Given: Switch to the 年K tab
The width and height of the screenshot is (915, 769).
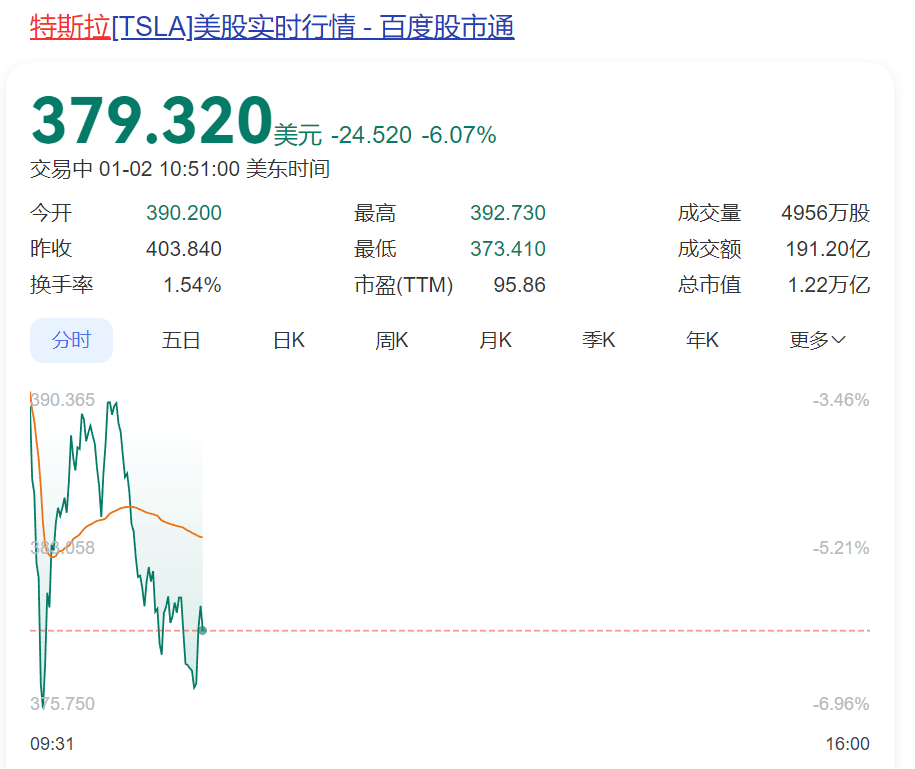Looking at the screenshot, I should click(701, 340).
